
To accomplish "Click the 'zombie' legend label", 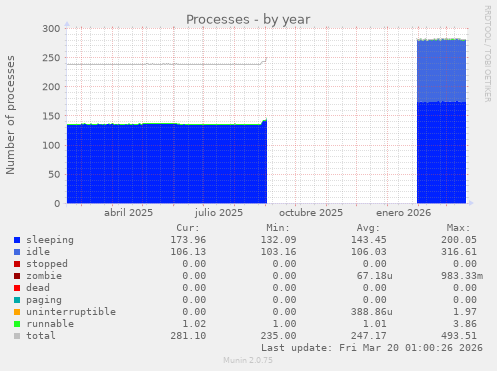I will pyautogui.click(x=44, y=276).
